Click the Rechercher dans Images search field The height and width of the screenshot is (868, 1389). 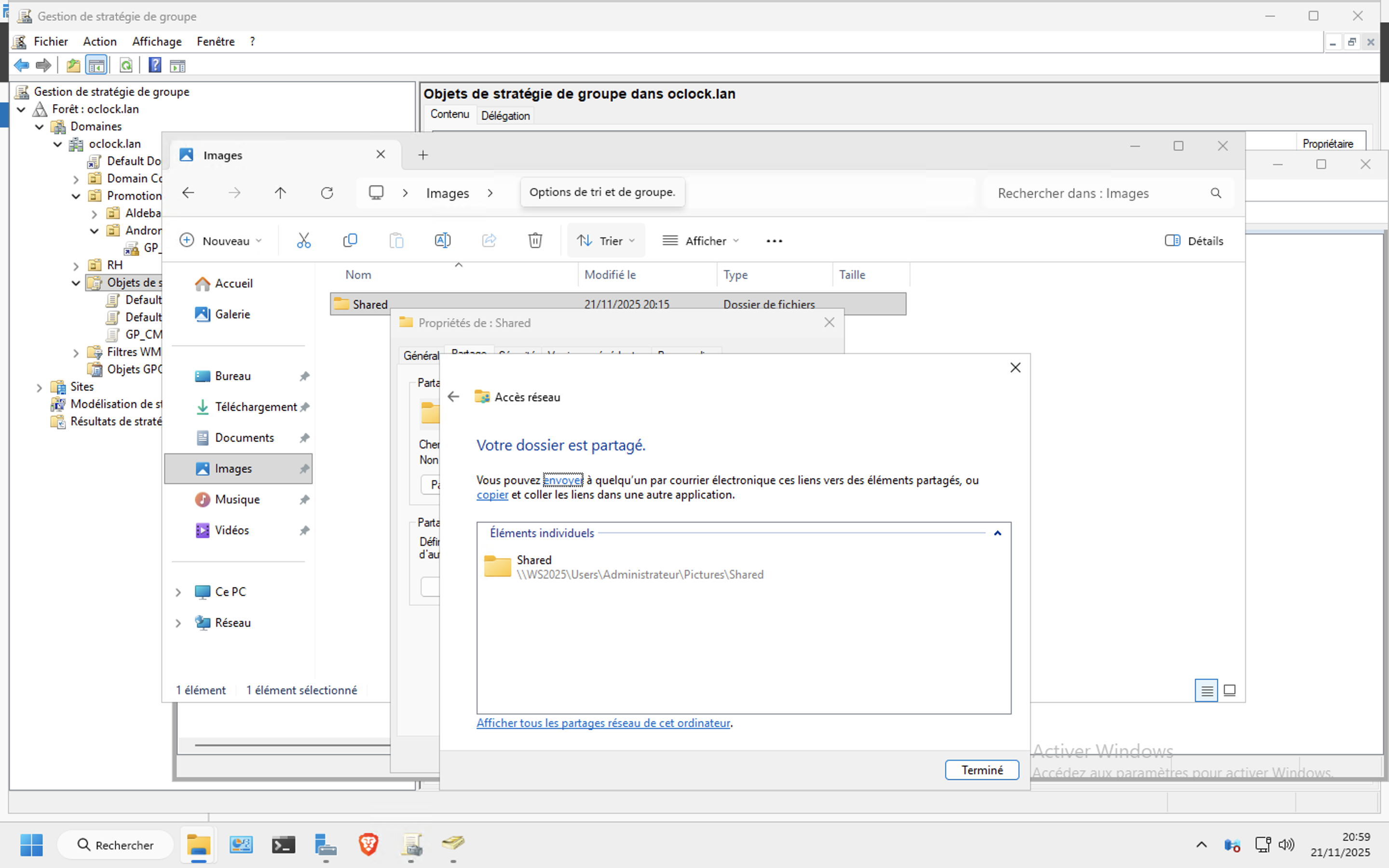(1096, 193)
